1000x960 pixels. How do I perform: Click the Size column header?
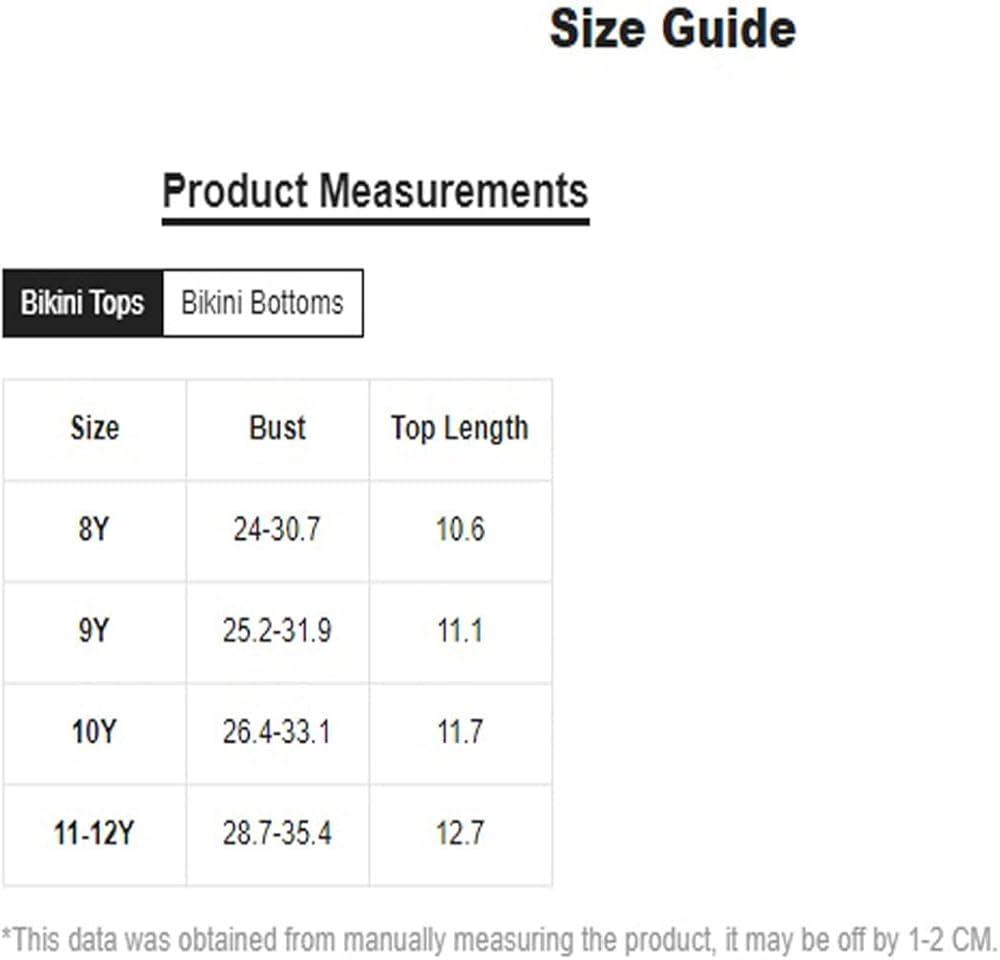point(94,428)
